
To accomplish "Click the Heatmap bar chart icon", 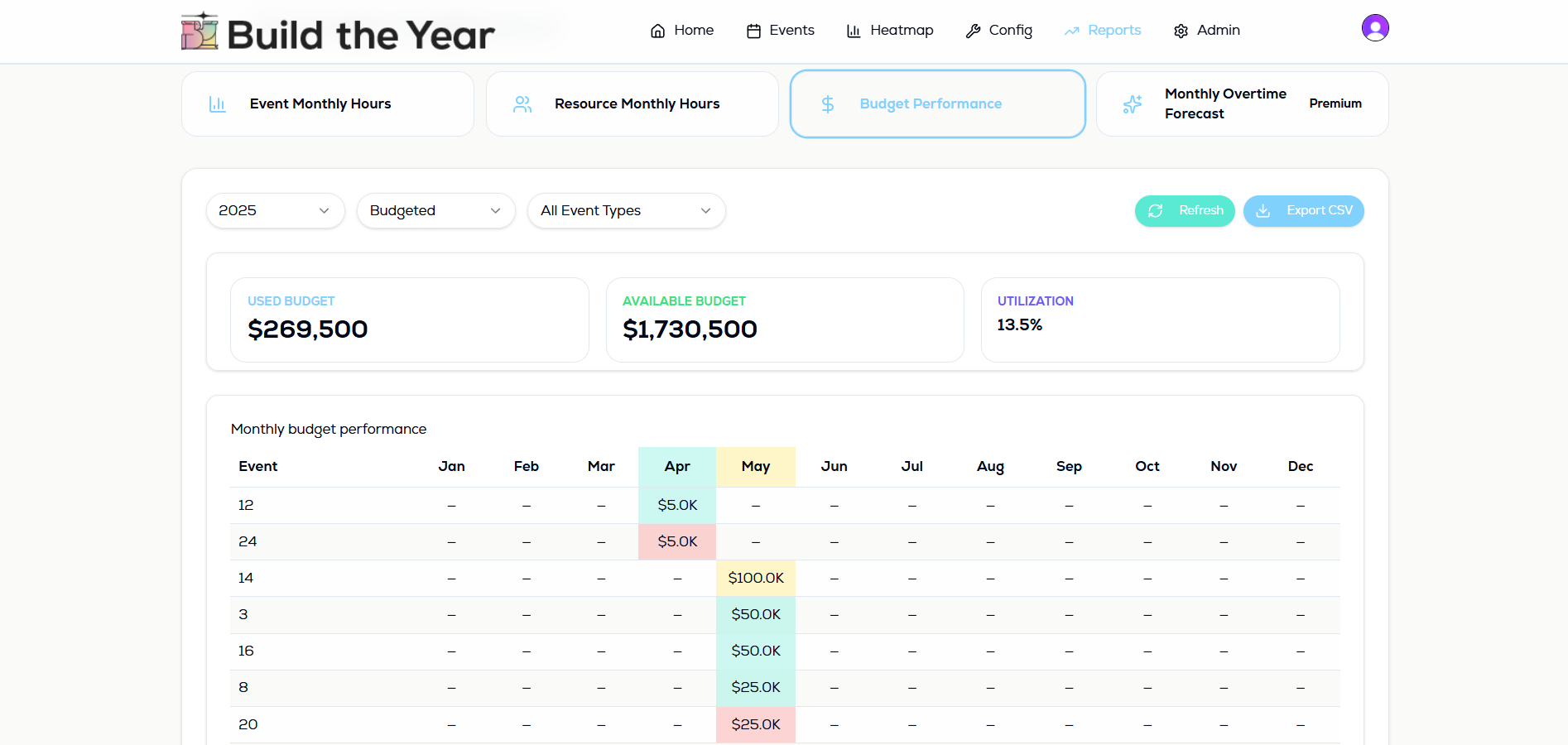I will (x=854, y=31).
